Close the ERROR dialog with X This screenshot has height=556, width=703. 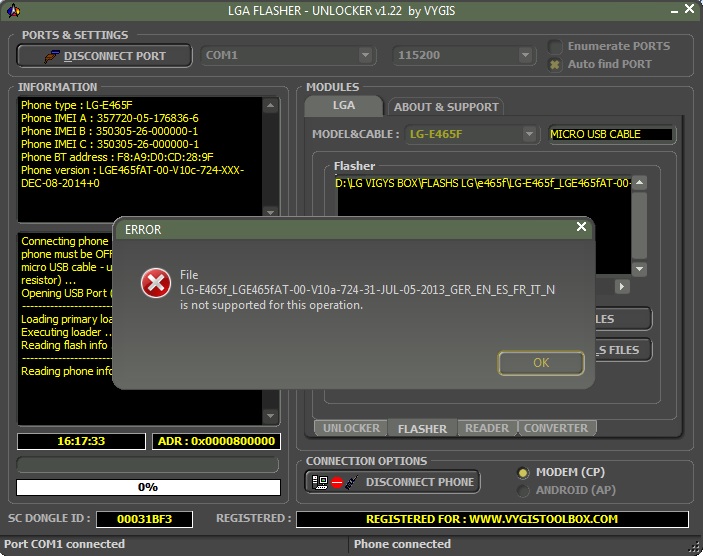(581, 227)
